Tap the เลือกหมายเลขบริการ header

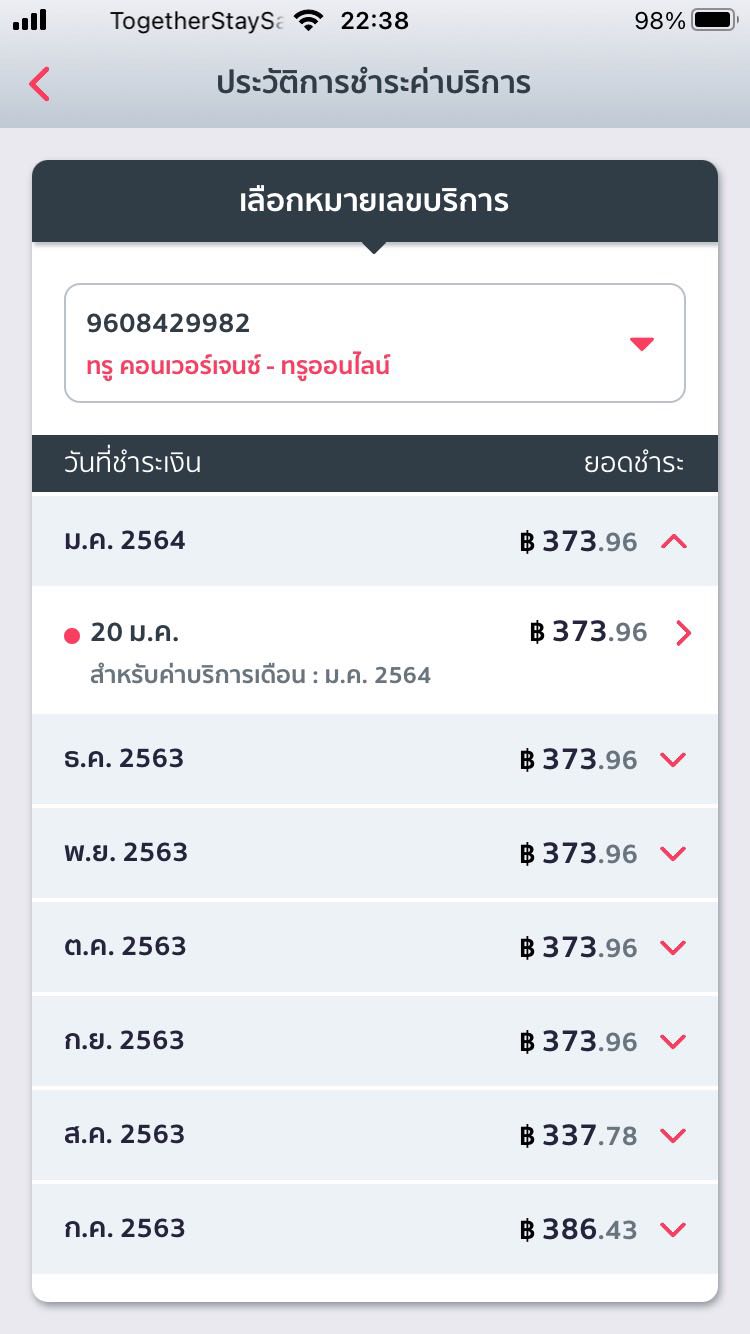[x=374, y=201]
